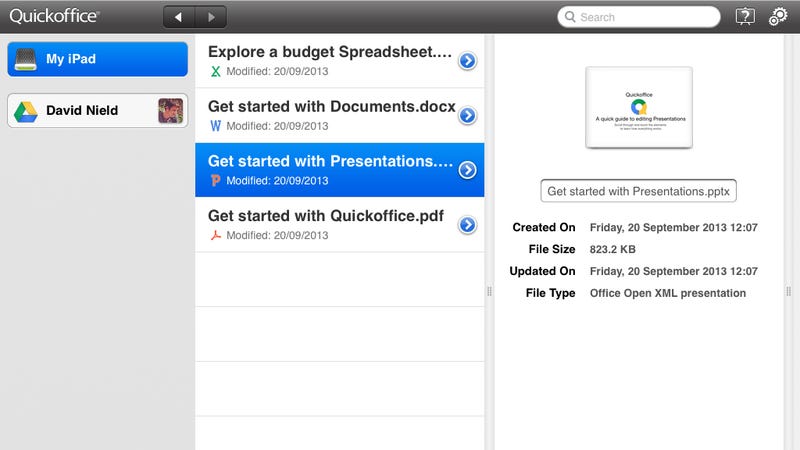The height and width of the screenshot is (450, 800).
Task: Expand details arrow for Quickoffice.pdf
Action: click(467, 224)
